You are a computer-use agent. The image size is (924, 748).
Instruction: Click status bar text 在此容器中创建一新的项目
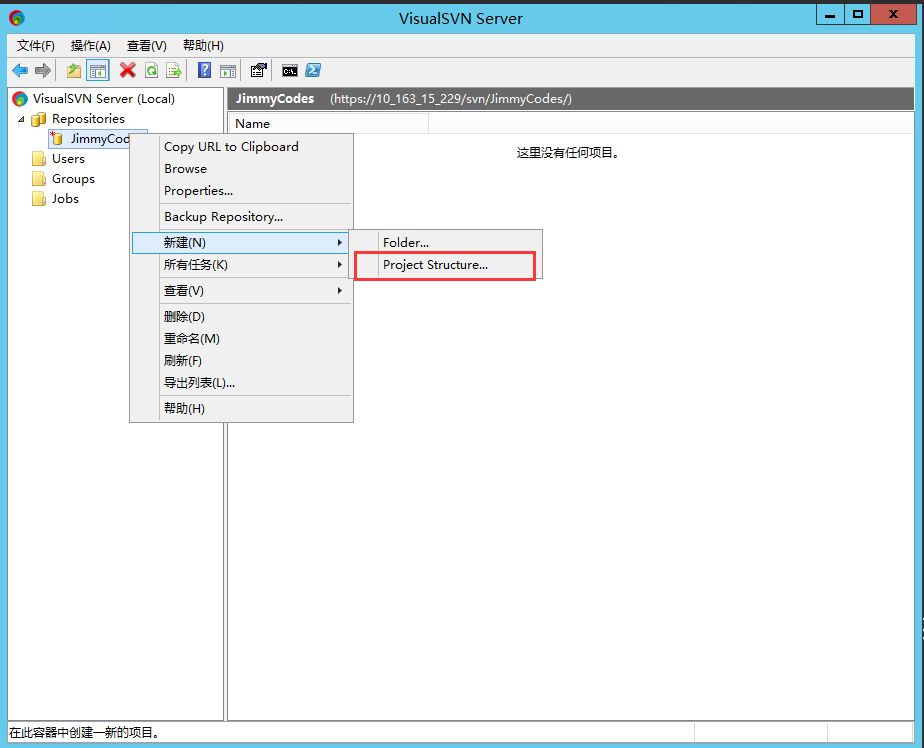pos(85,733)
